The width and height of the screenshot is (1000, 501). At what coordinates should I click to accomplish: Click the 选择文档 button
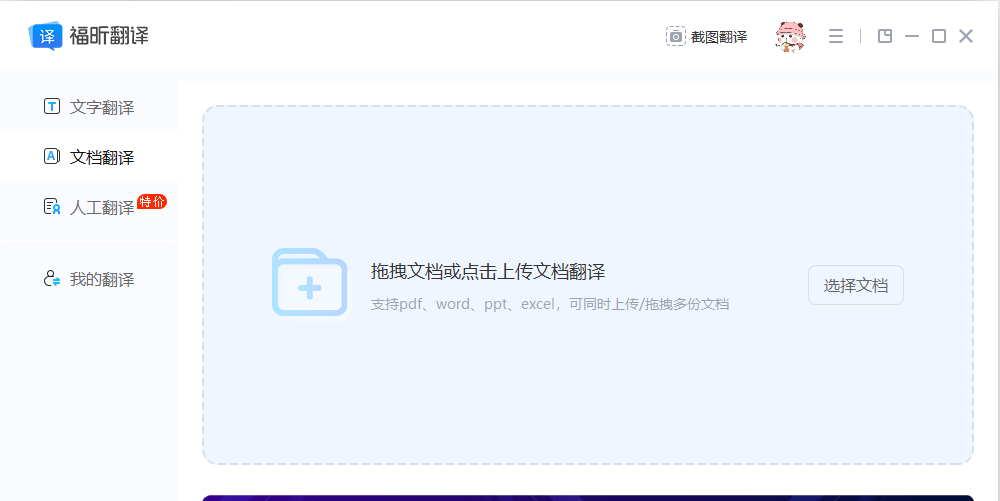856,285
